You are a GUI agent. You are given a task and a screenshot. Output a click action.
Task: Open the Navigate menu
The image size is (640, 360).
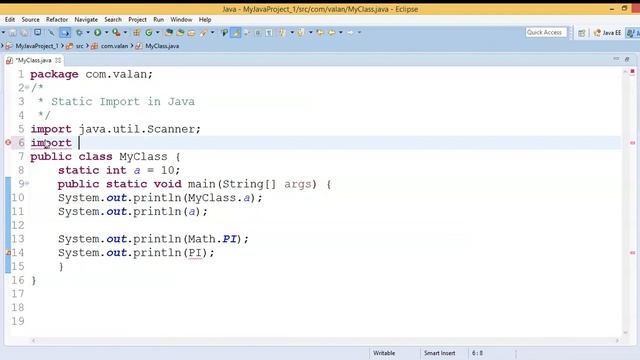coord(86,20)
